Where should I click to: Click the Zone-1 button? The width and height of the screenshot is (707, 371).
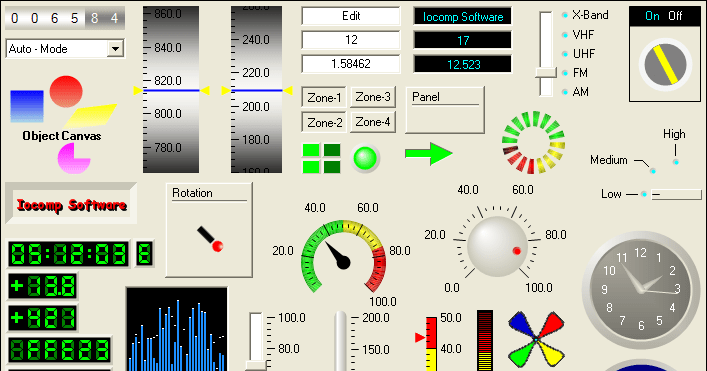[x=324, y=97]
